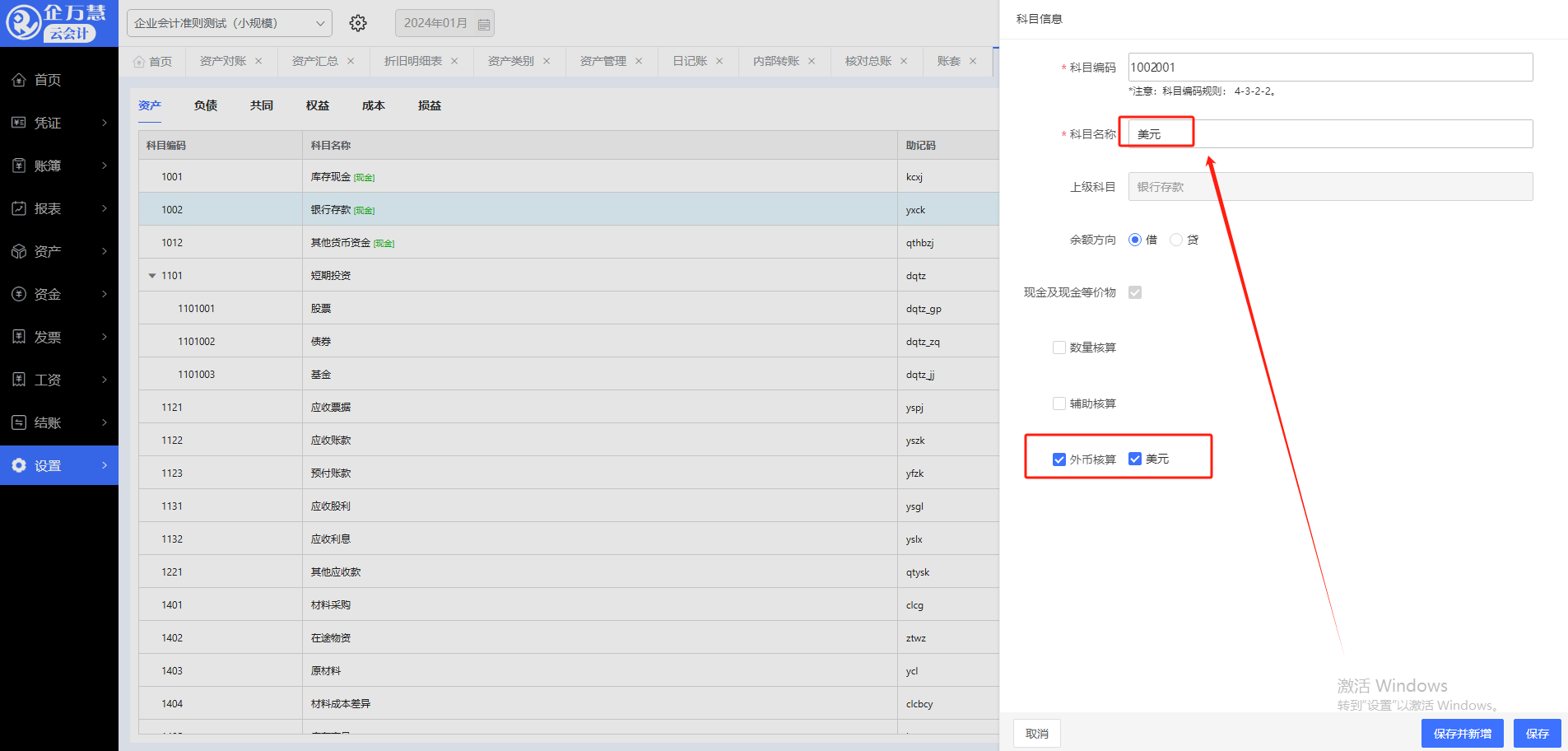This screenshot has height=751, width=1568.
Task: Click mnemonic code cell ysgl
Action: tap(914, 506)
